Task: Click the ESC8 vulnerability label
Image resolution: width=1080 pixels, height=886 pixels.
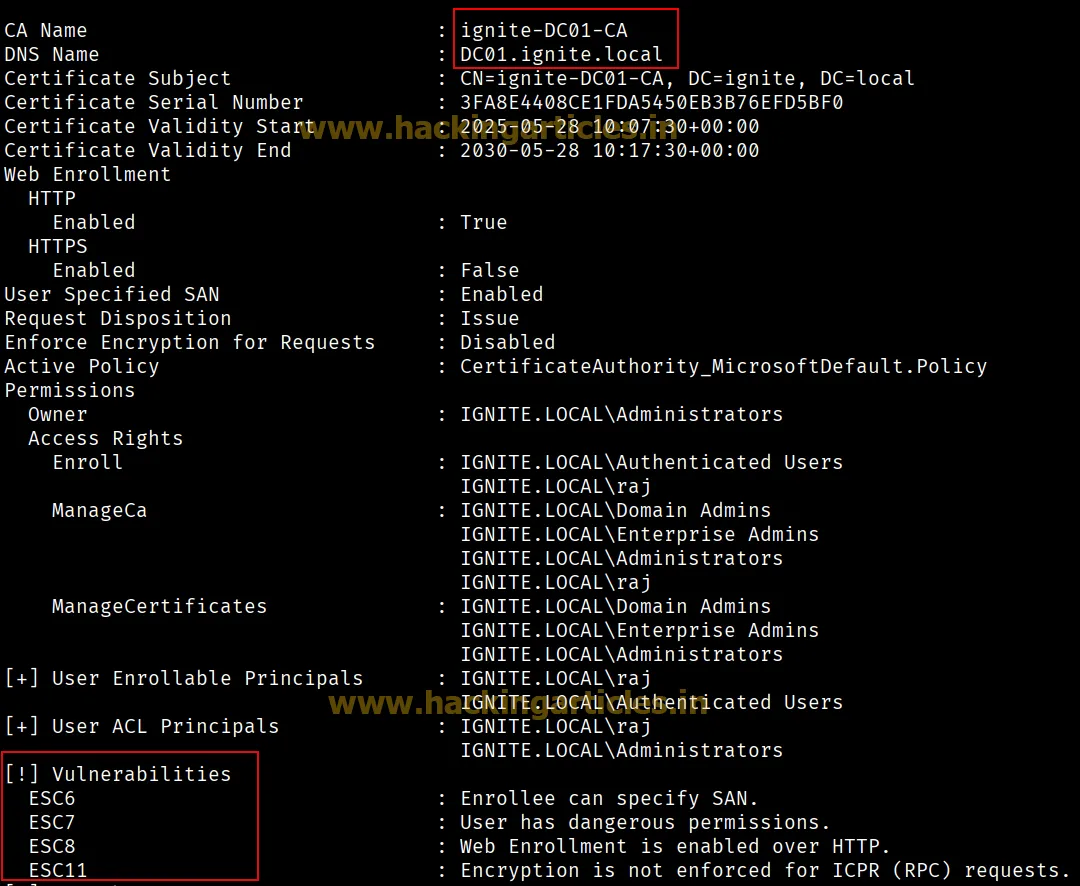Action: (52, 846)
